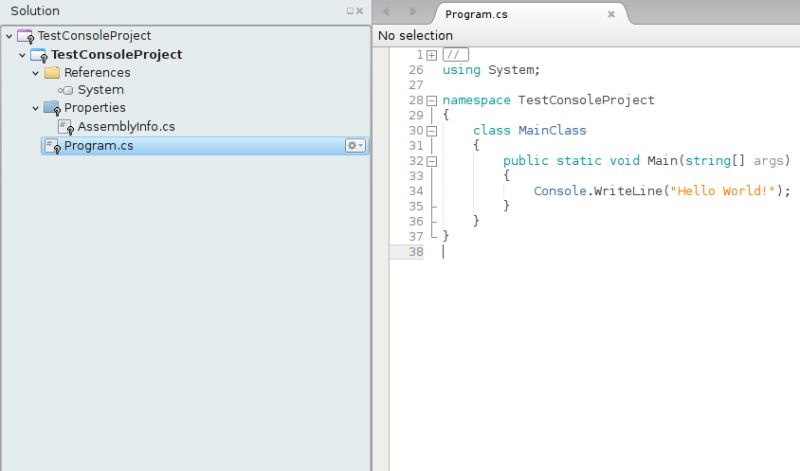This screenshot has height=471, width=800.
Task: Click the TestConsoleProject solution icon
Action: click(x=25, y=36)
